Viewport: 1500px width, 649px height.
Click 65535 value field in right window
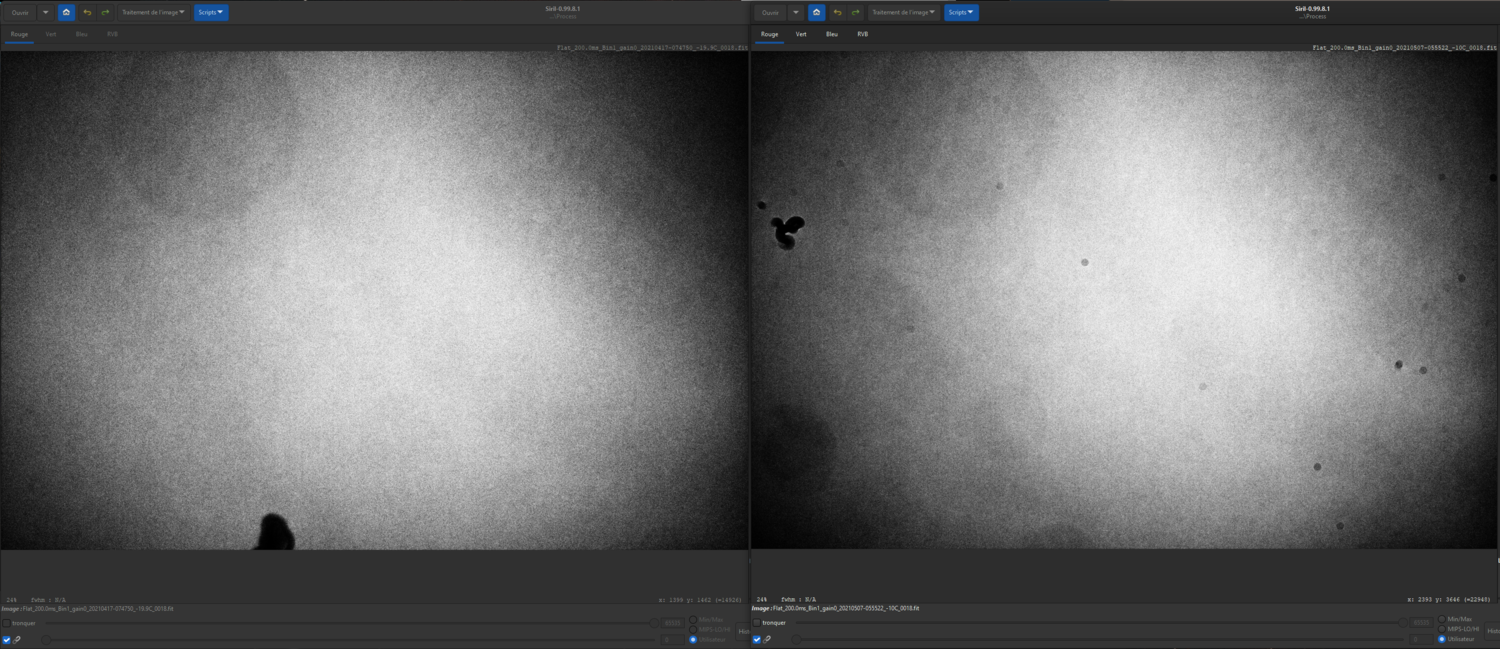pos(1421,623)
